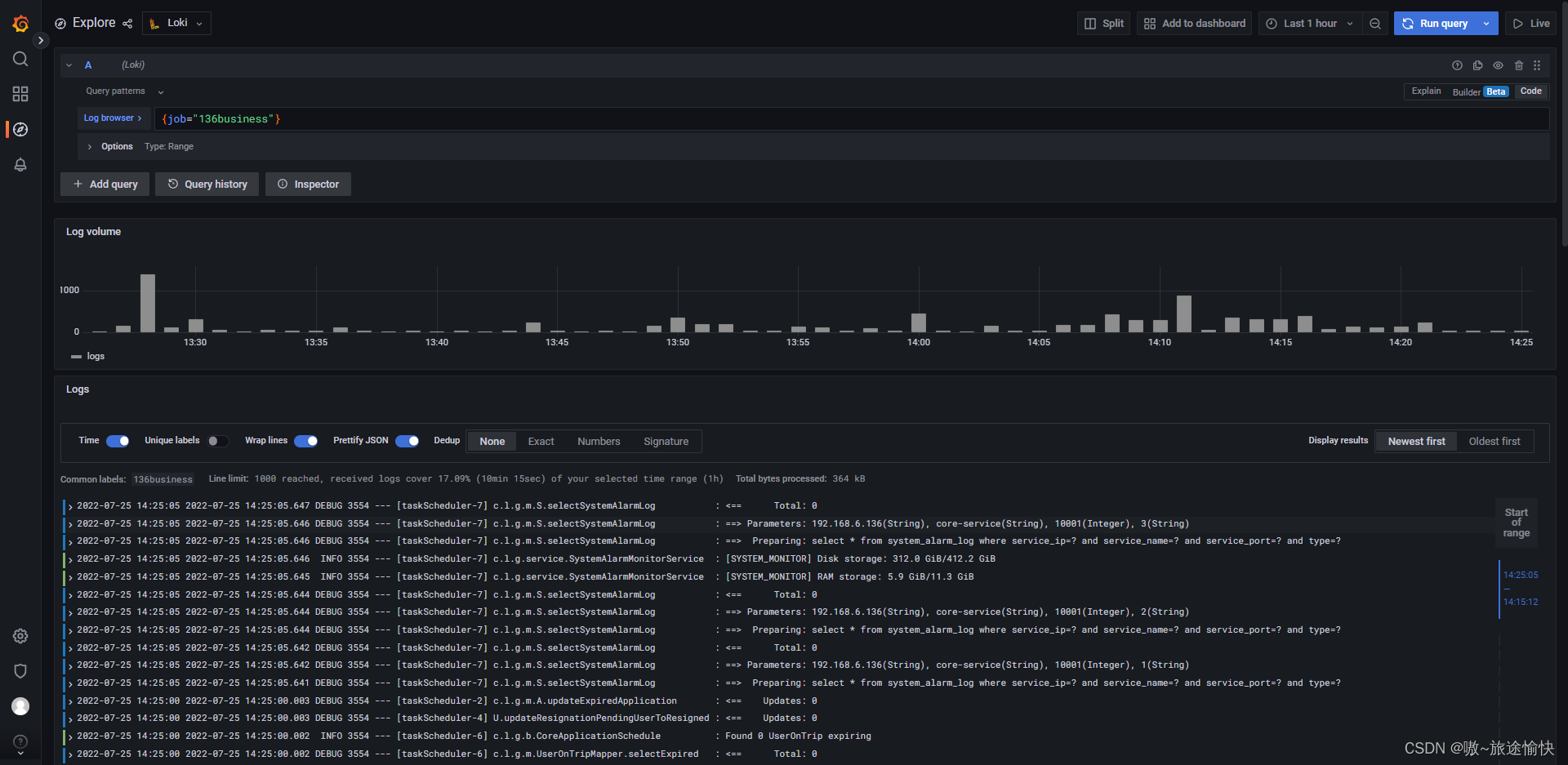Duplicate query A with the copy icon

pyautogui.click(x=1477, y=65)
